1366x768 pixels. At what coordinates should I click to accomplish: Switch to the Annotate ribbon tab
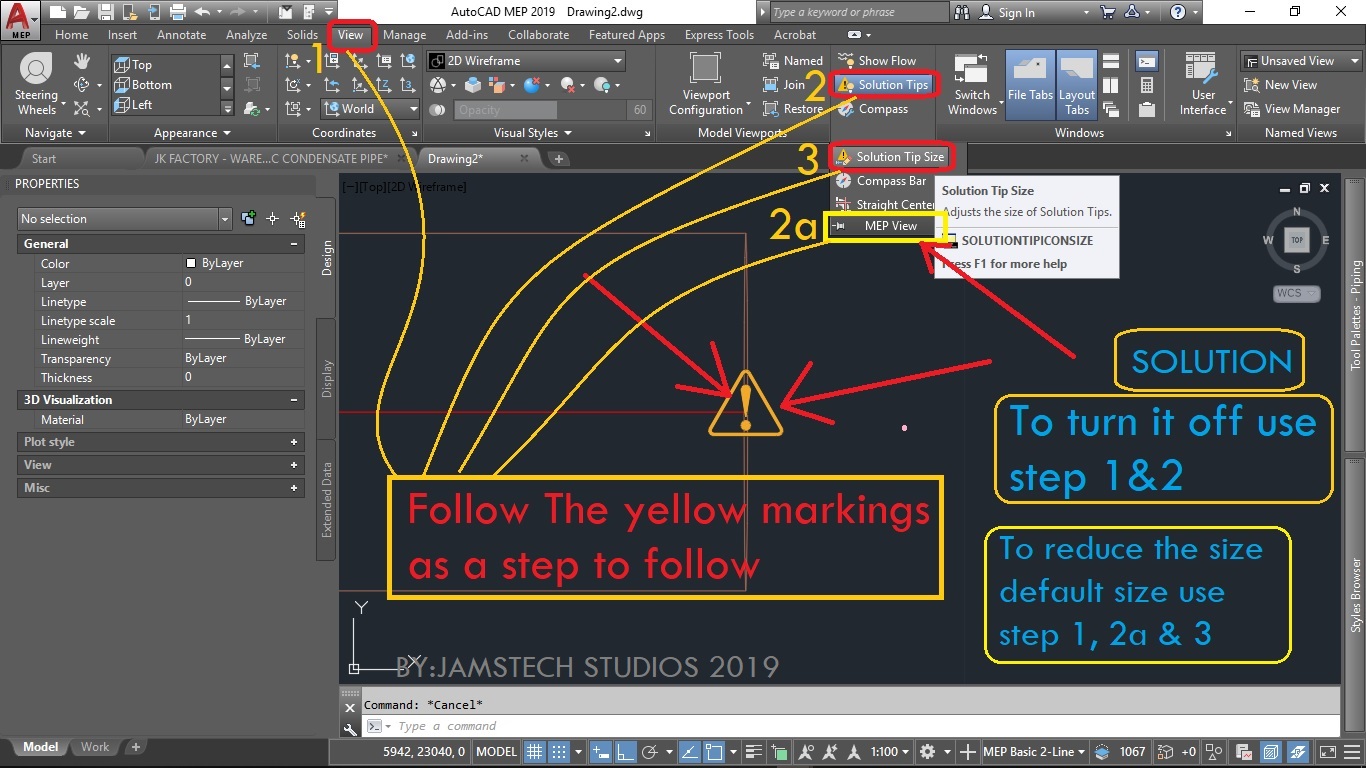point(181,35)
